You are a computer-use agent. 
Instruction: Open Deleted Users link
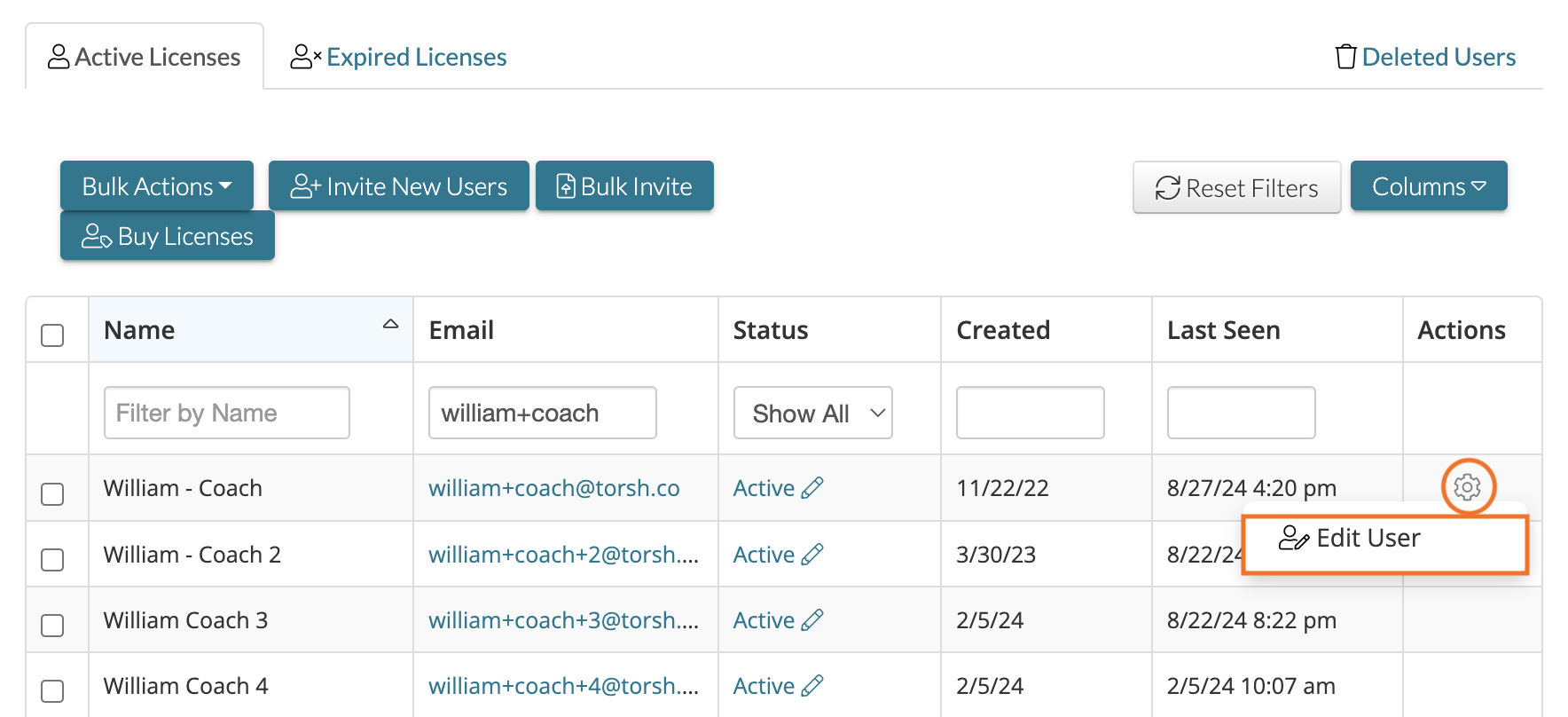pyautogui.click(x=1426, y=57)
